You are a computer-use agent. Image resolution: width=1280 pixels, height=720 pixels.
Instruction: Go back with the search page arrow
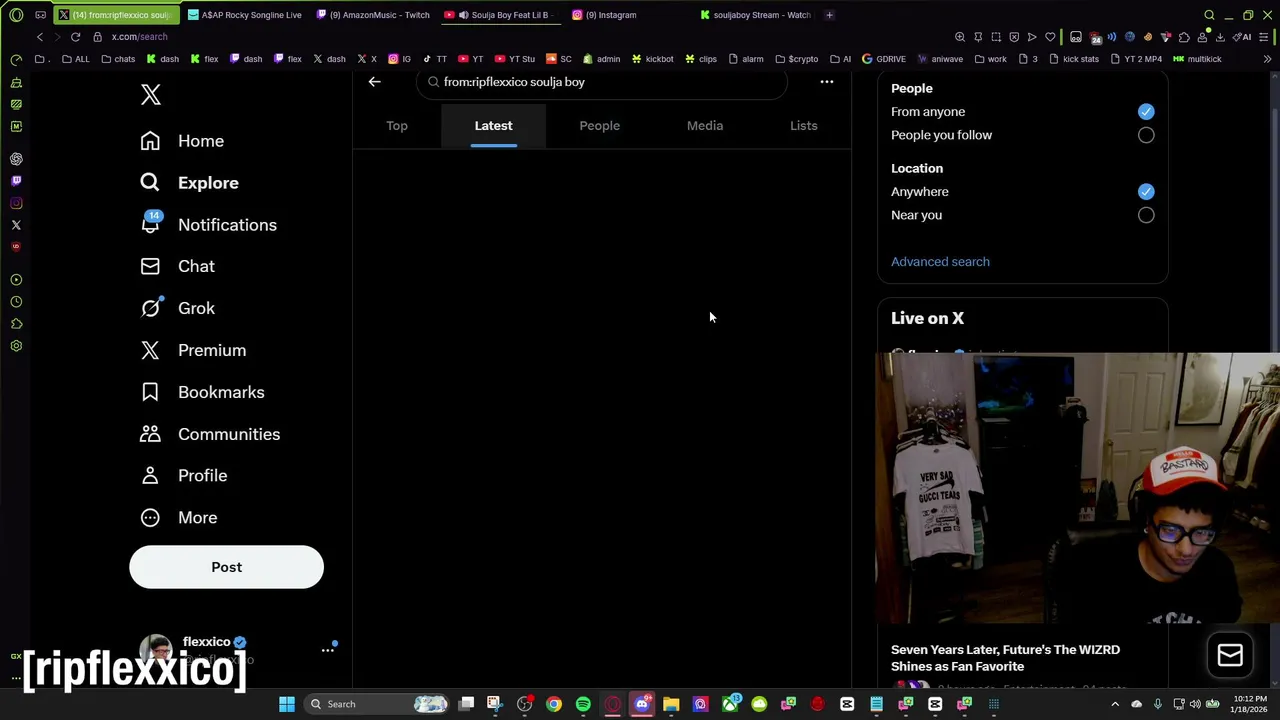click(x=374, y=82)
